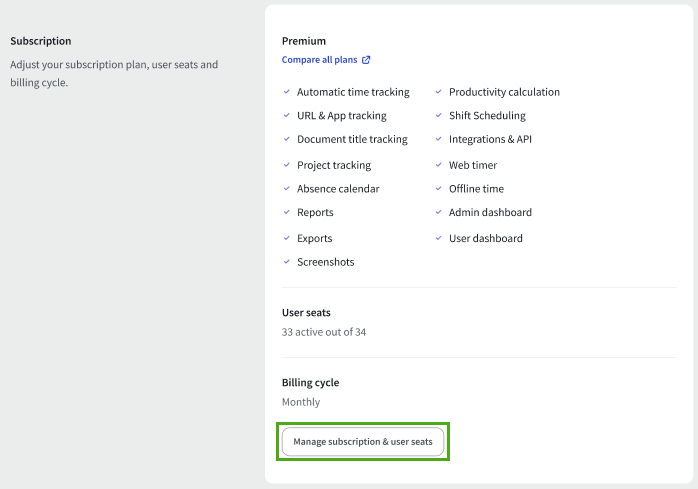The width and height of the screenshot is (698, 489).
Task: Click the checkmark next to Screenshots
Action: (287, 262)
